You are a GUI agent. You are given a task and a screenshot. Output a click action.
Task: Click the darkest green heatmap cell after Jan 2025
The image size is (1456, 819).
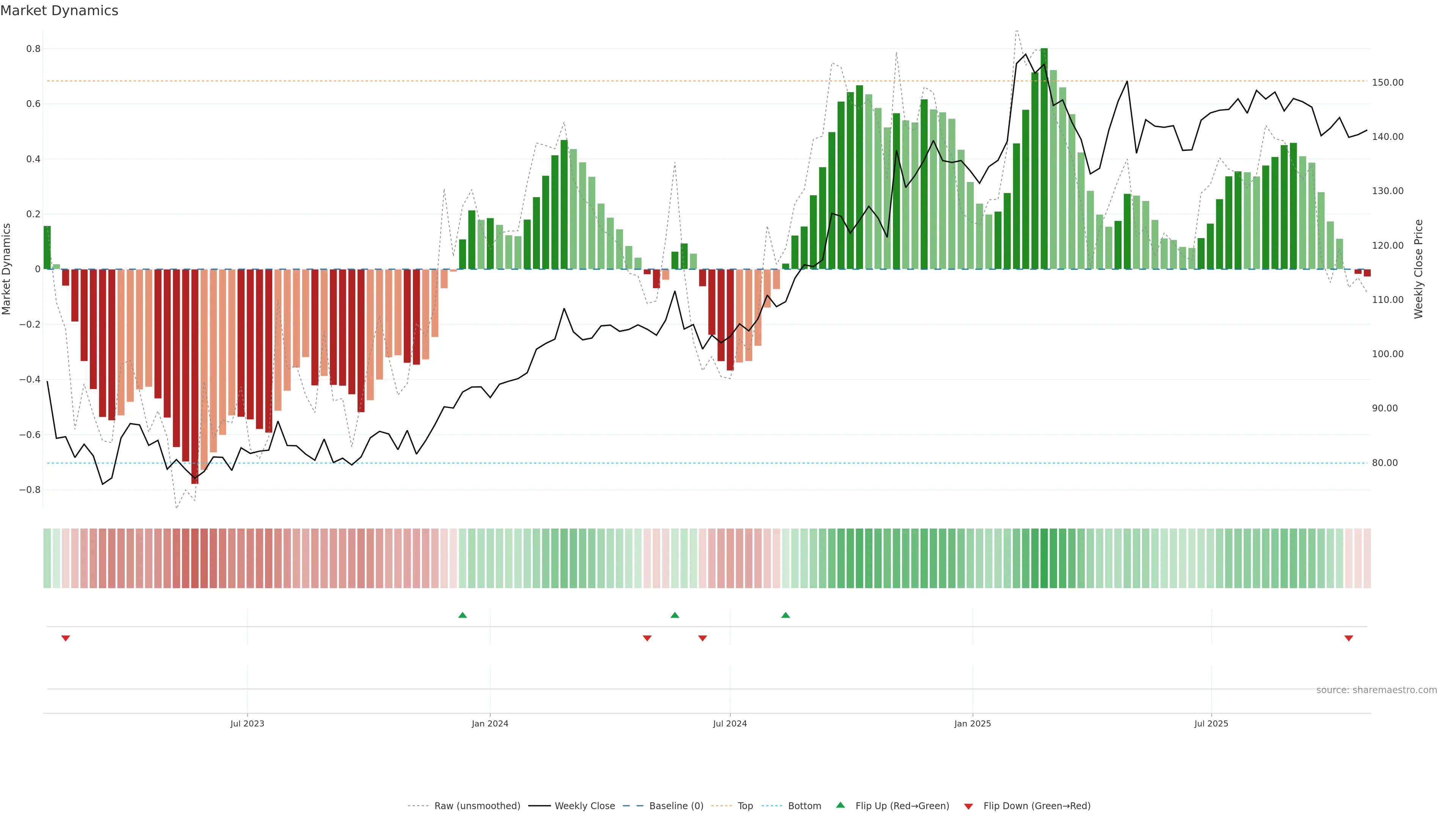[x=1044, y=558]
